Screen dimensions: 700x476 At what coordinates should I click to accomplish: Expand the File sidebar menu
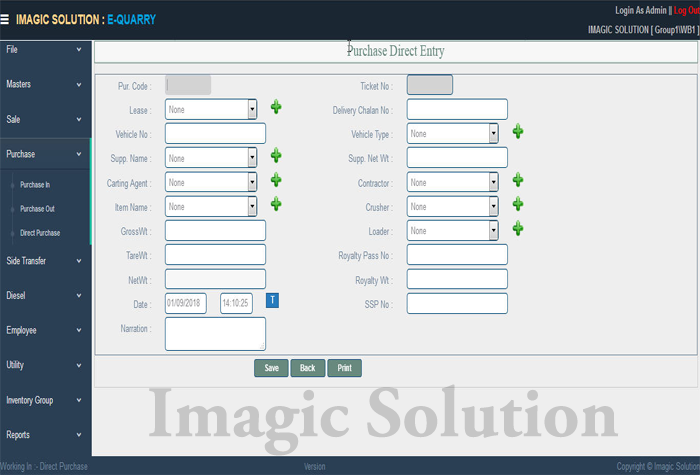pyautogui.click(x=45, y=50)
